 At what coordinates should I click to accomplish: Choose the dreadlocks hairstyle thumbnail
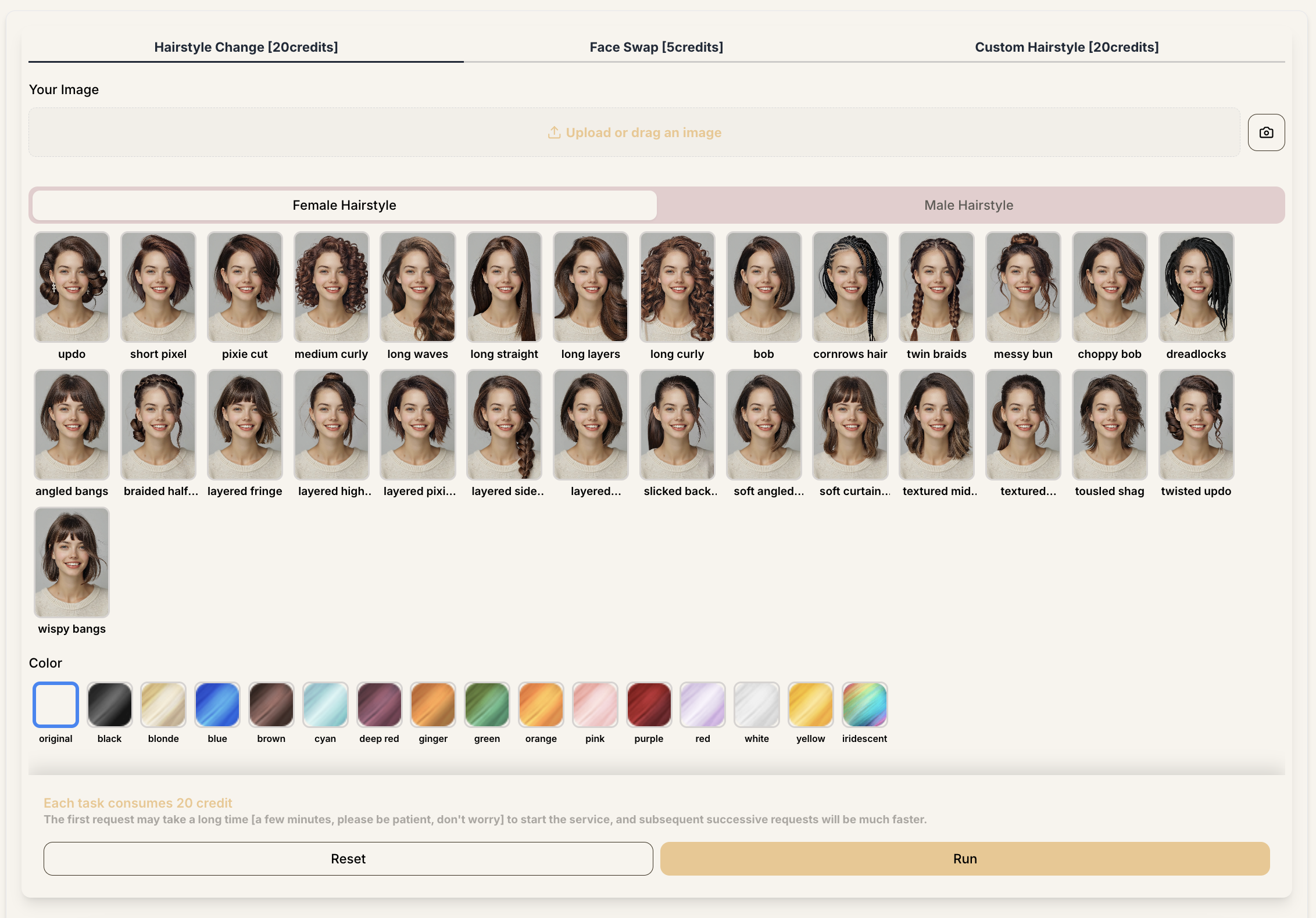point(1196,287)
